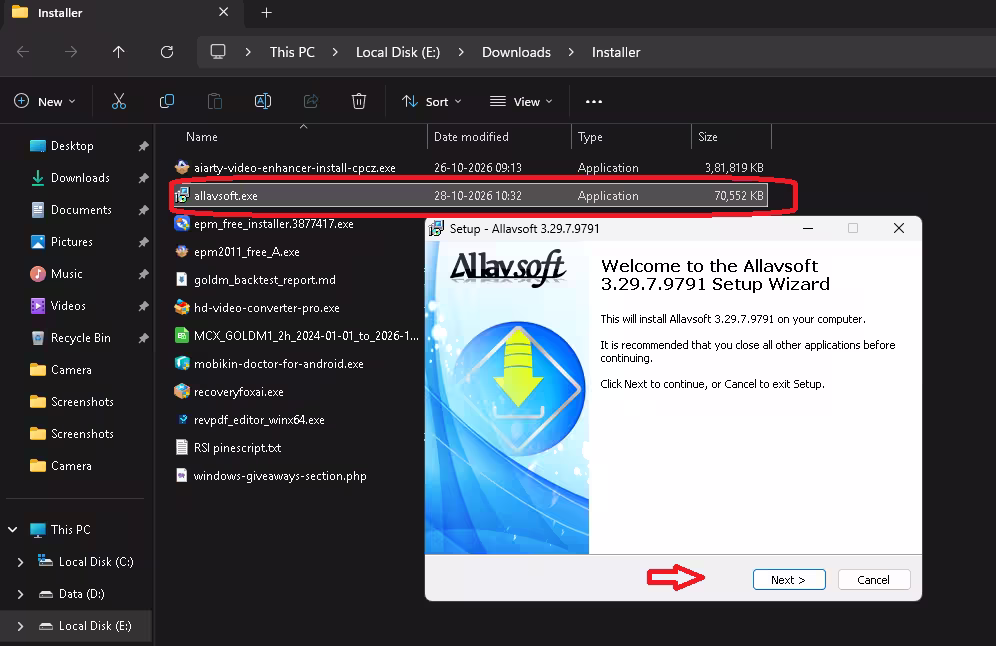This screenshot has width=996, height=646.
Task: Sort by Type column header
Action: (x=631, y=137)
